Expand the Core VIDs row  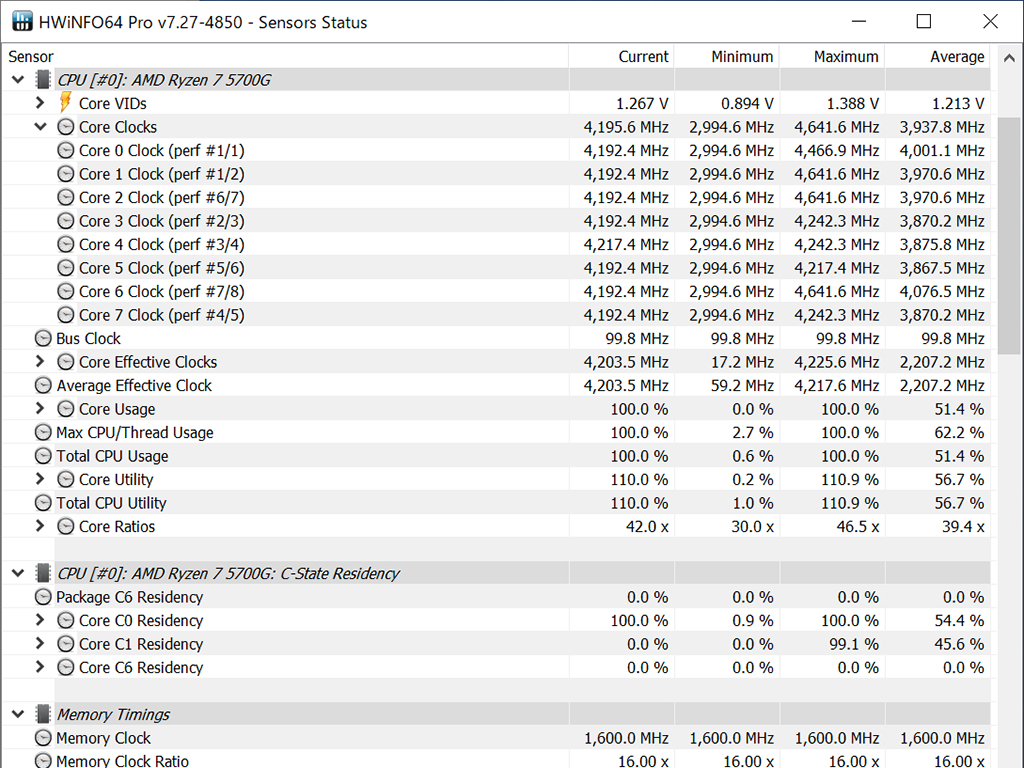point(40,103)
